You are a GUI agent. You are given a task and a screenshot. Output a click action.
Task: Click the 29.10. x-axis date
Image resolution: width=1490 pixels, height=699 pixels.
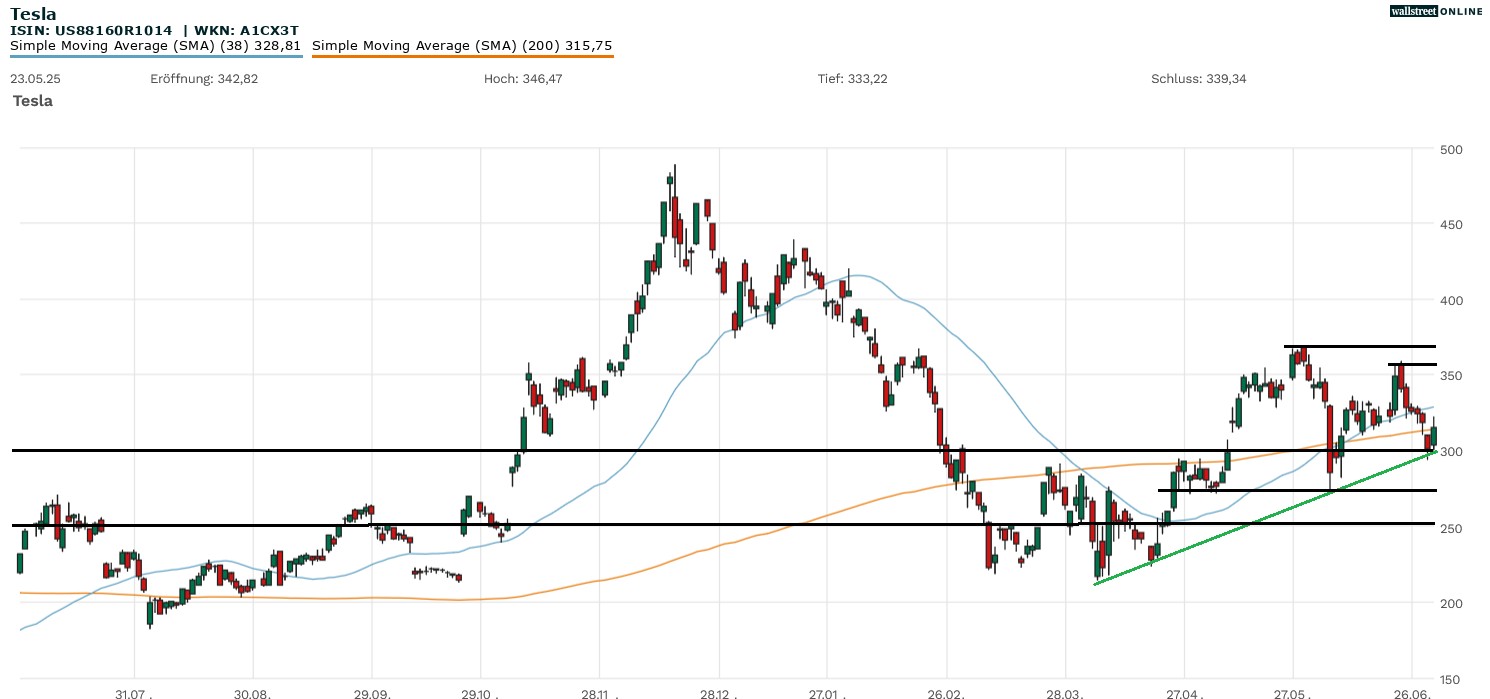point(480,694)
